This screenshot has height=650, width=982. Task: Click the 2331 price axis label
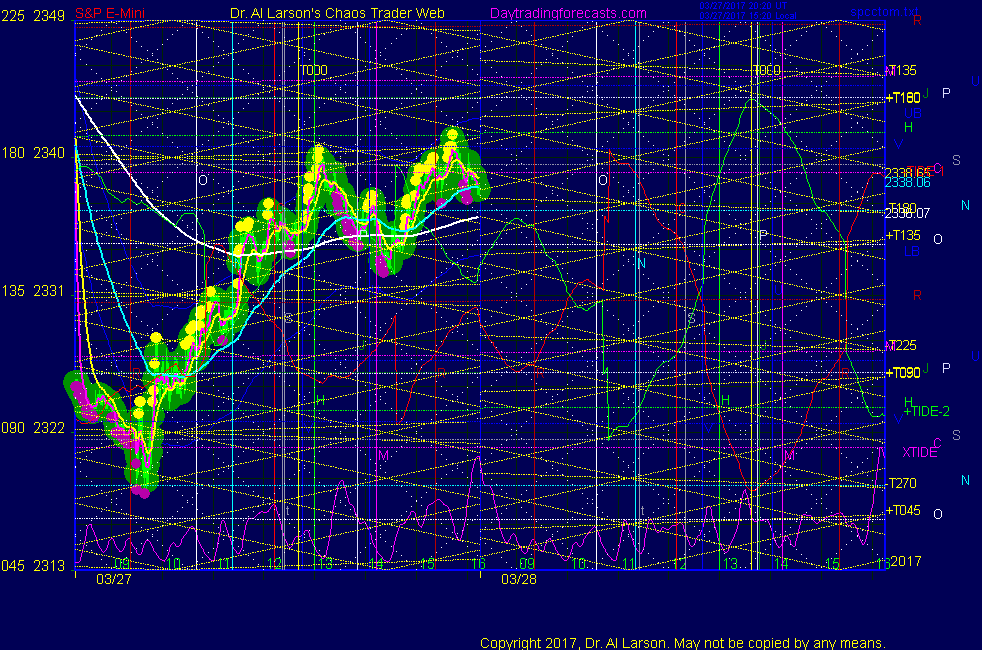click(x=49, y=291)
